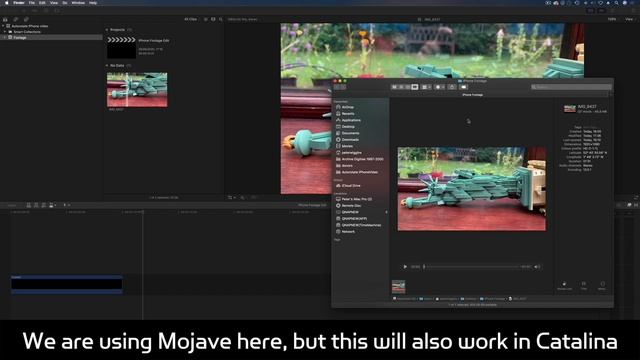Switch Finder to list view

[401, 87]
